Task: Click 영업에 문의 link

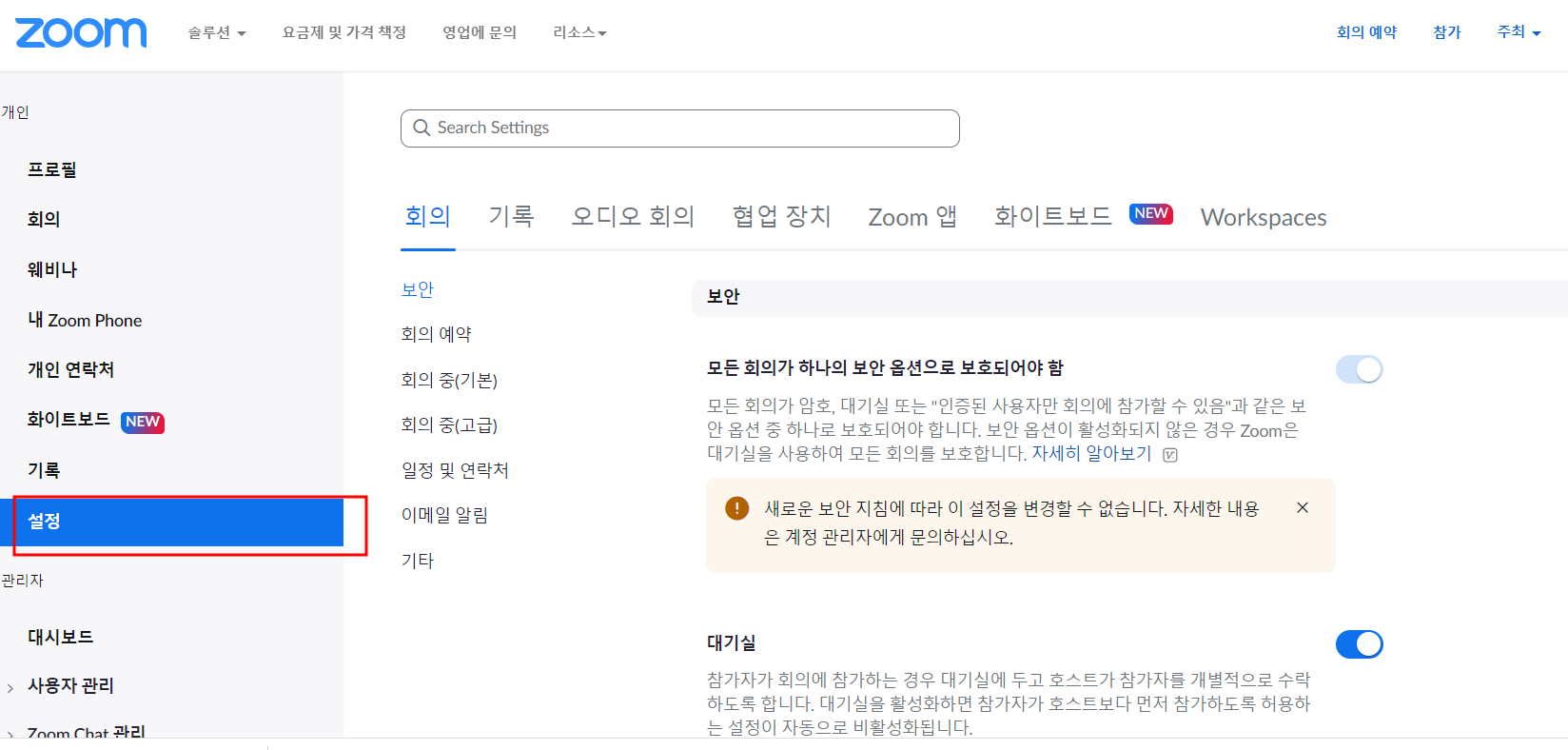Action: 480,32
